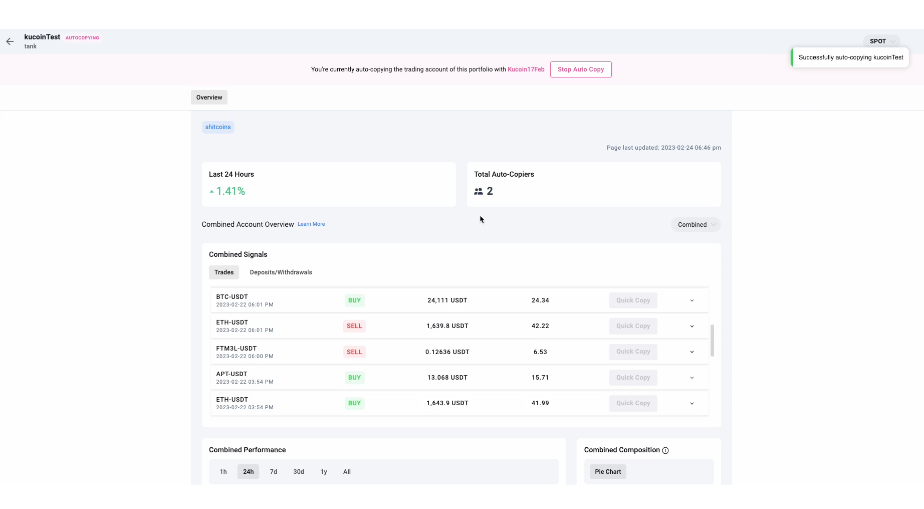Viewport: 924px width, 509px height.
Task: Click the Total Auto-Copiers people icon
Action: [x=478, y=191]
